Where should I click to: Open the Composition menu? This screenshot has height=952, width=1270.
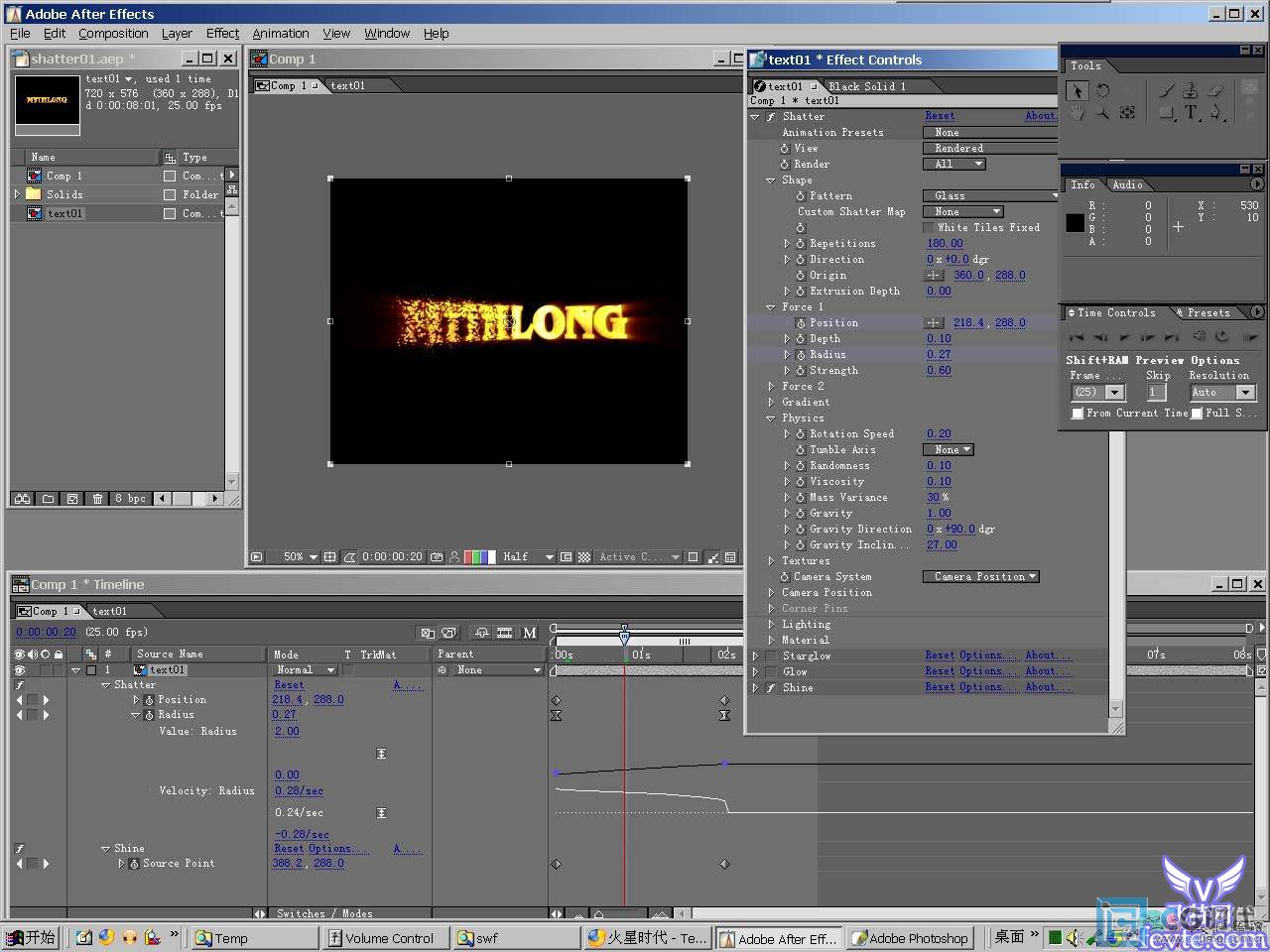click(x=113, y=34)
